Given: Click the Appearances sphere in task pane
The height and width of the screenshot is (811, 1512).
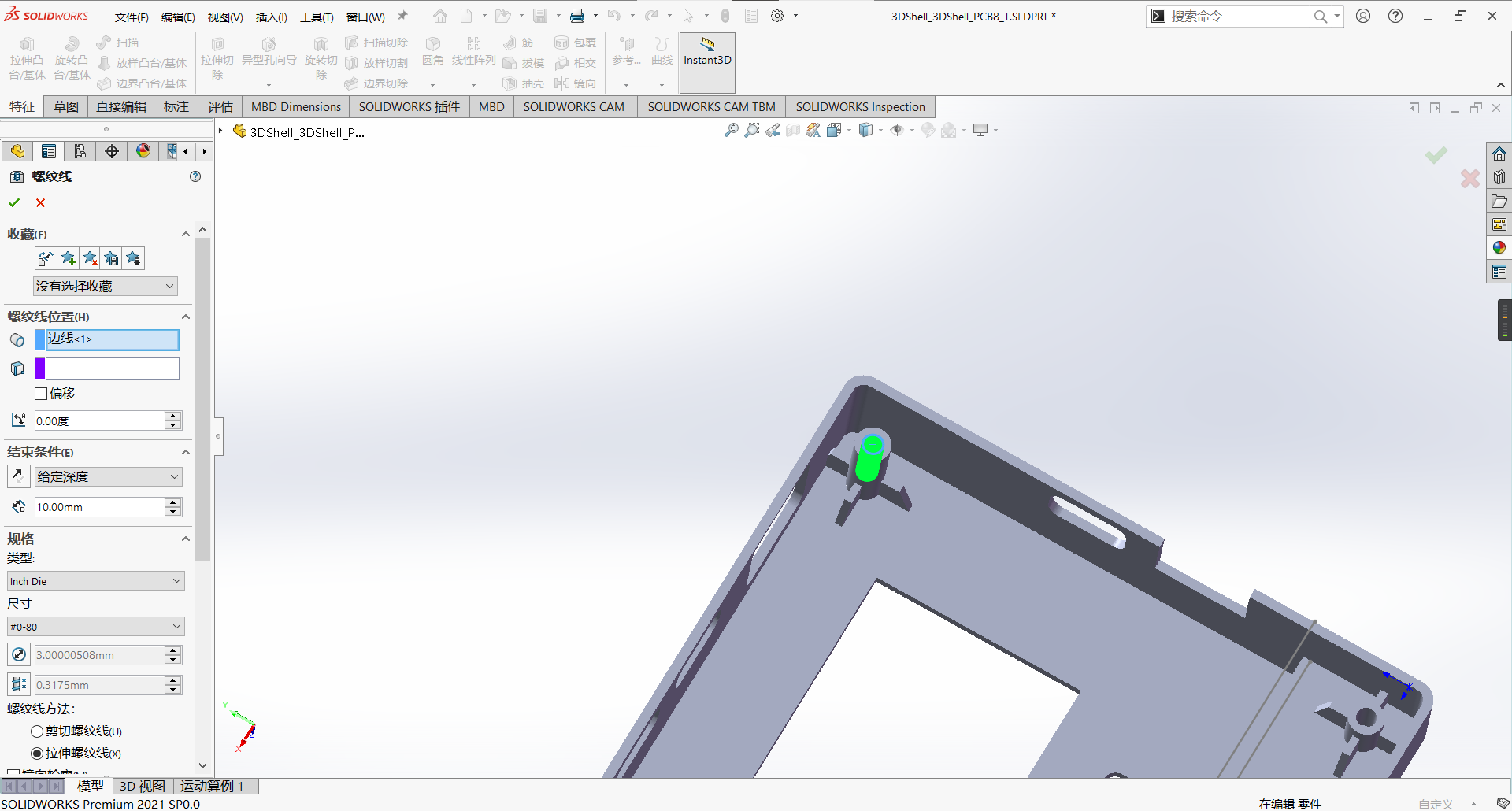Looking at the screenshot, I should pyautogui.click(x=1499, y=248).
